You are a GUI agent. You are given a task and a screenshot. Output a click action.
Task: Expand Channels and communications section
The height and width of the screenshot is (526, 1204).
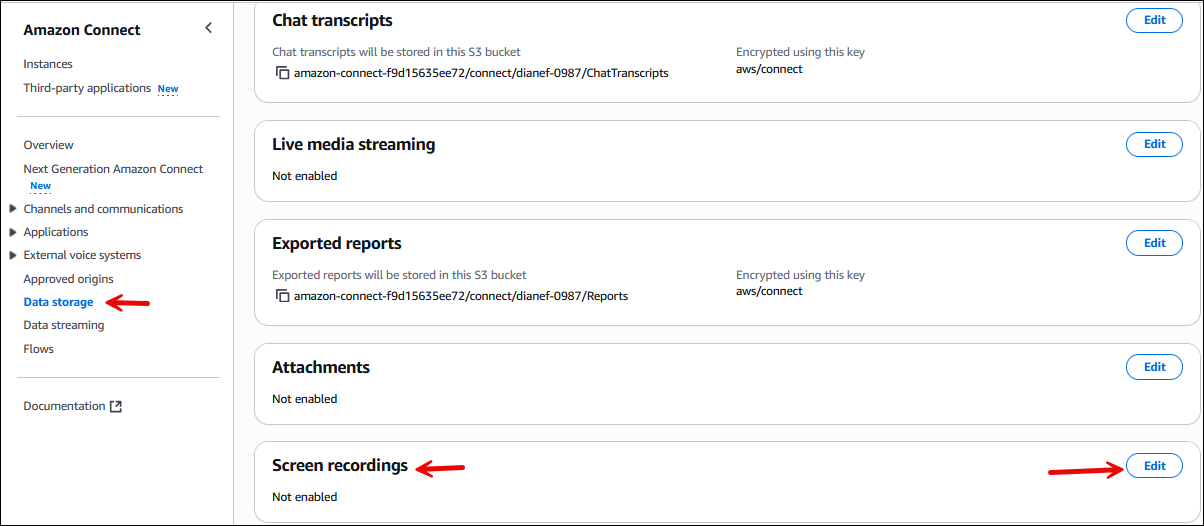pos(12,209)
